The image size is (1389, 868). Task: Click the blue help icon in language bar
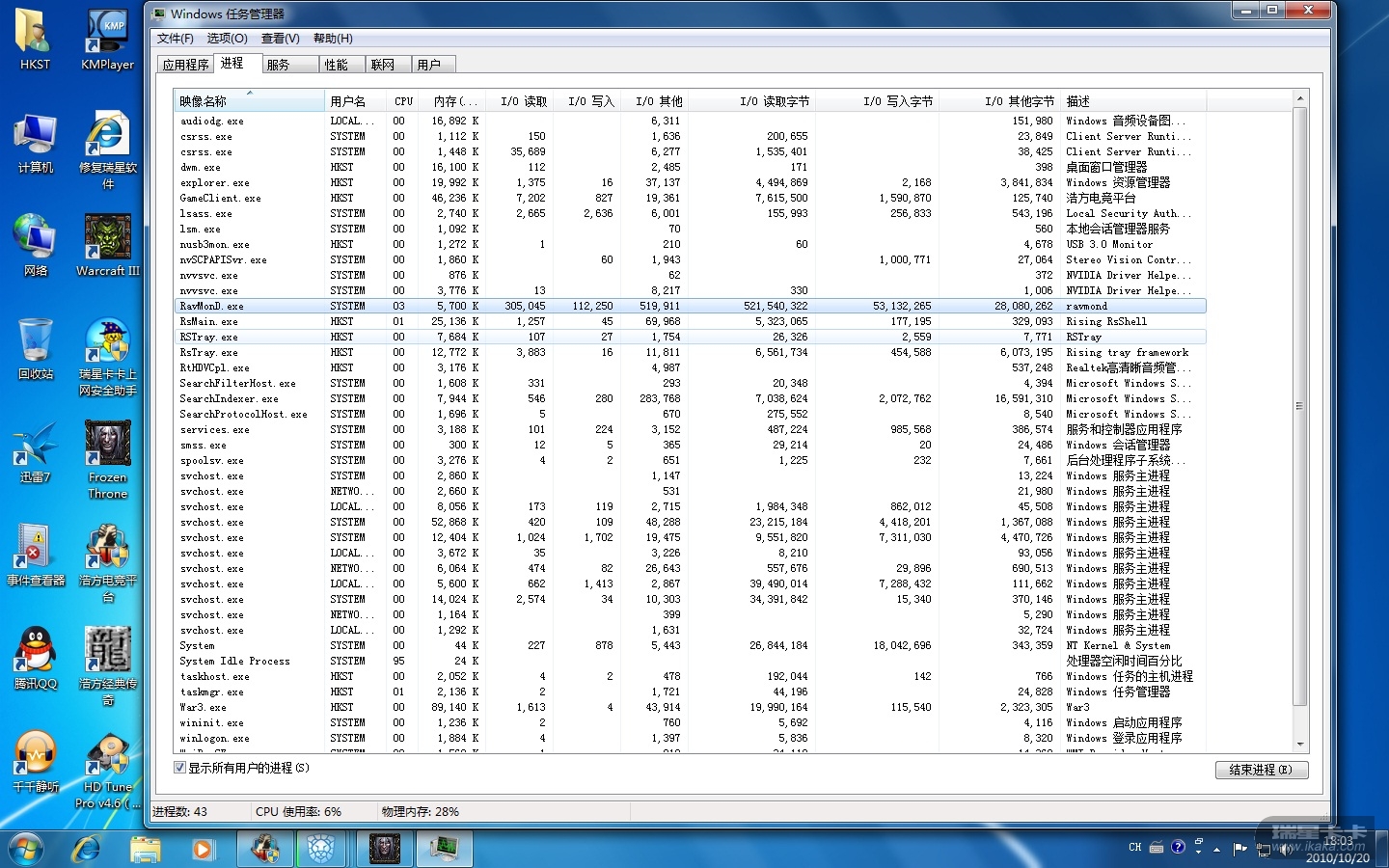1178,847
